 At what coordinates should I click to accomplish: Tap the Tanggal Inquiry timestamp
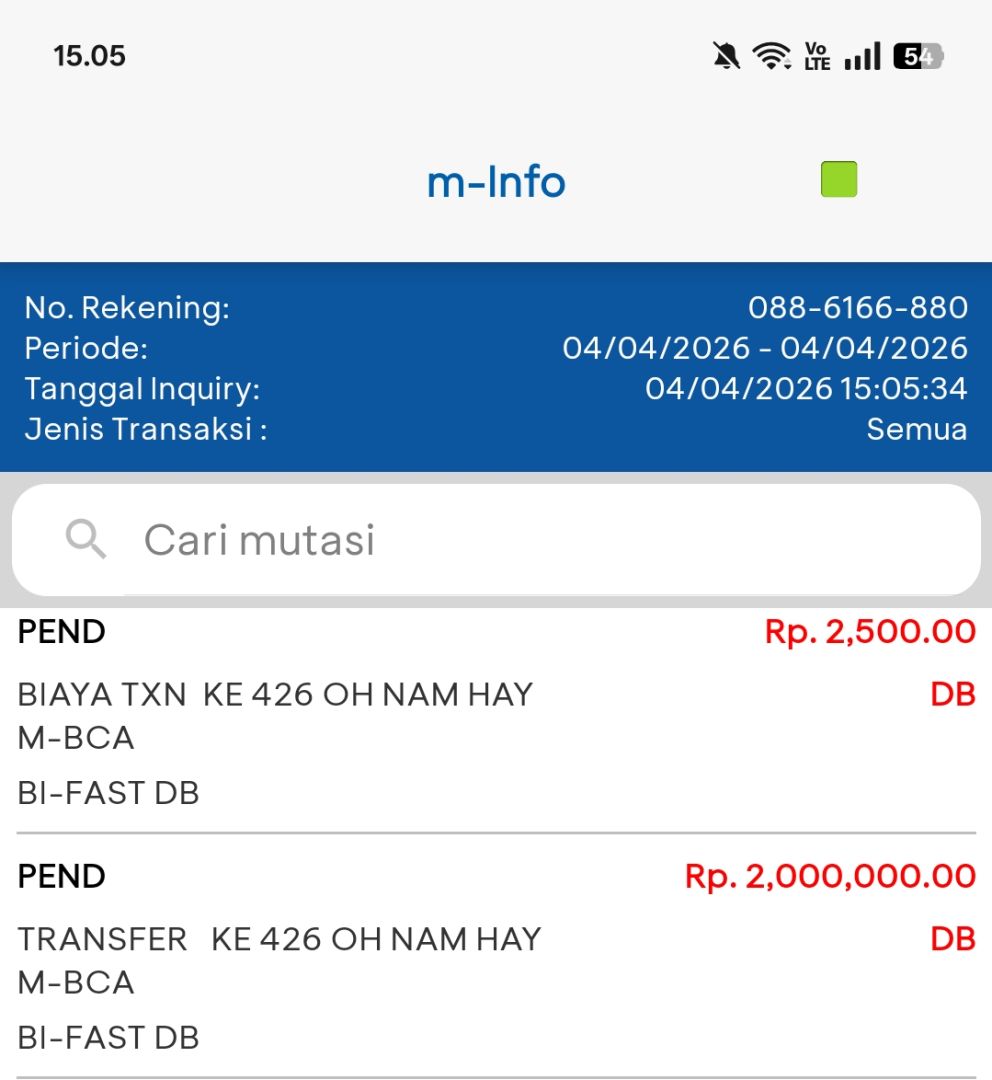[x=806, y=388]
